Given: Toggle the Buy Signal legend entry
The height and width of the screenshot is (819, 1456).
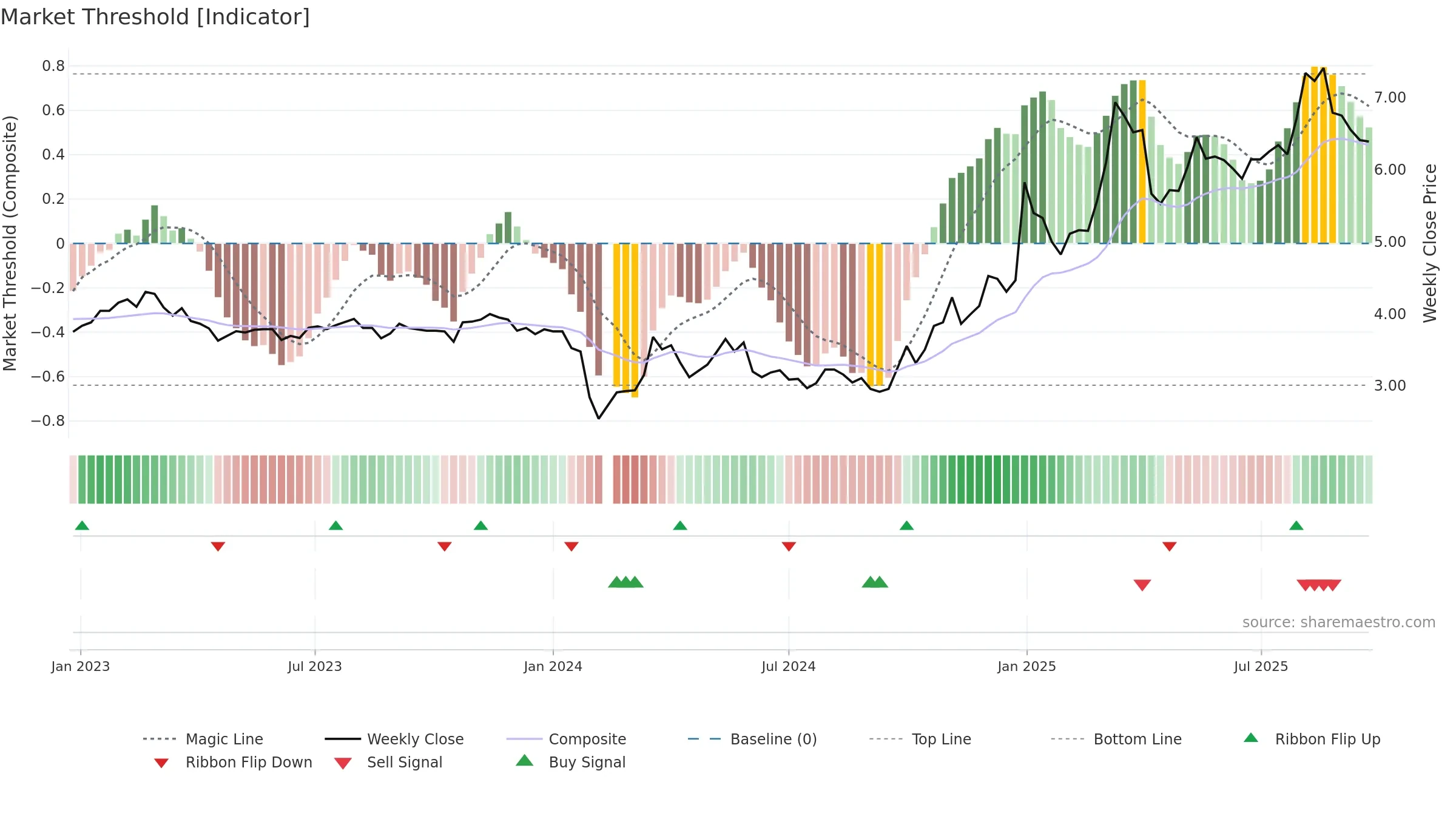Looking at the screenshot, I should (x=570, y=762).
